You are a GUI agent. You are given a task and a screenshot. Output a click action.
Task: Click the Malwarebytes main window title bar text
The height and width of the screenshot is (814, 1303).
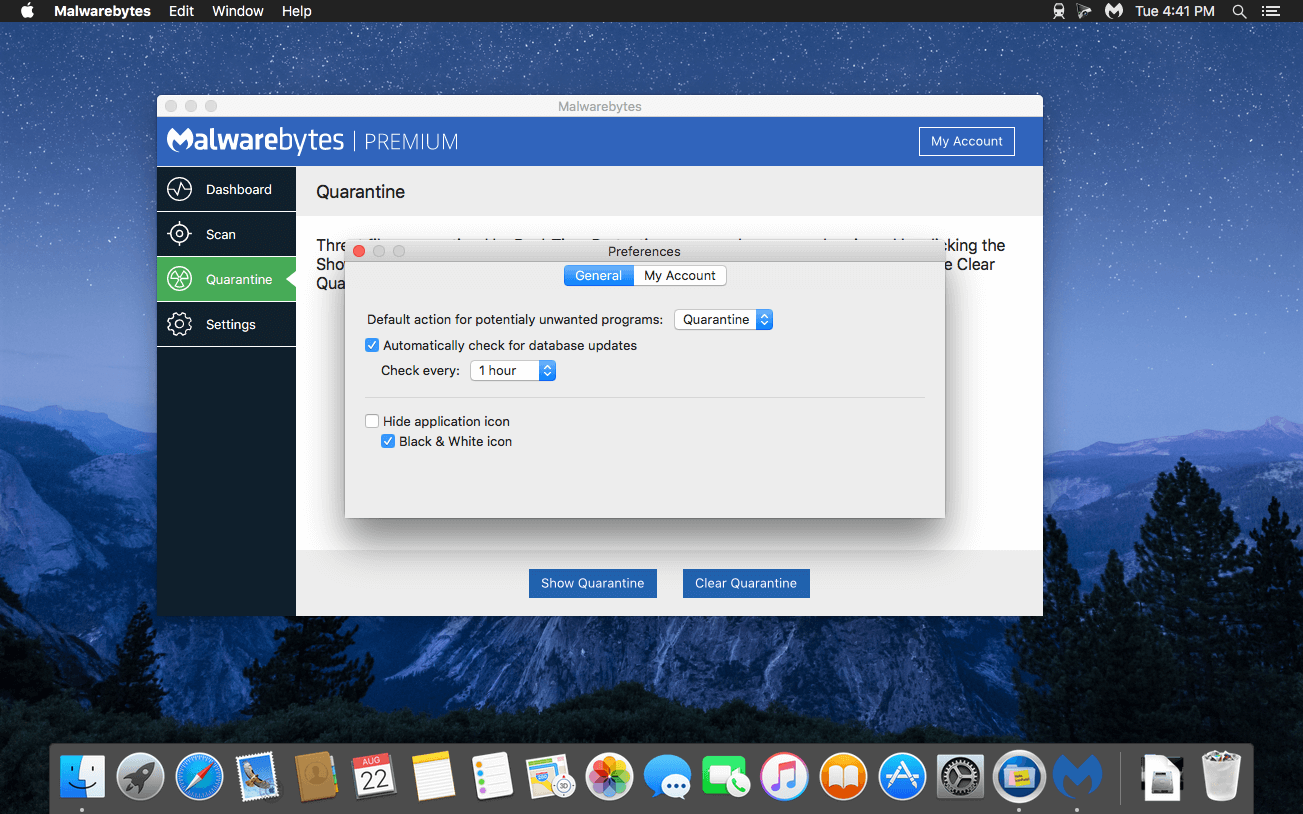pos(600,106)
